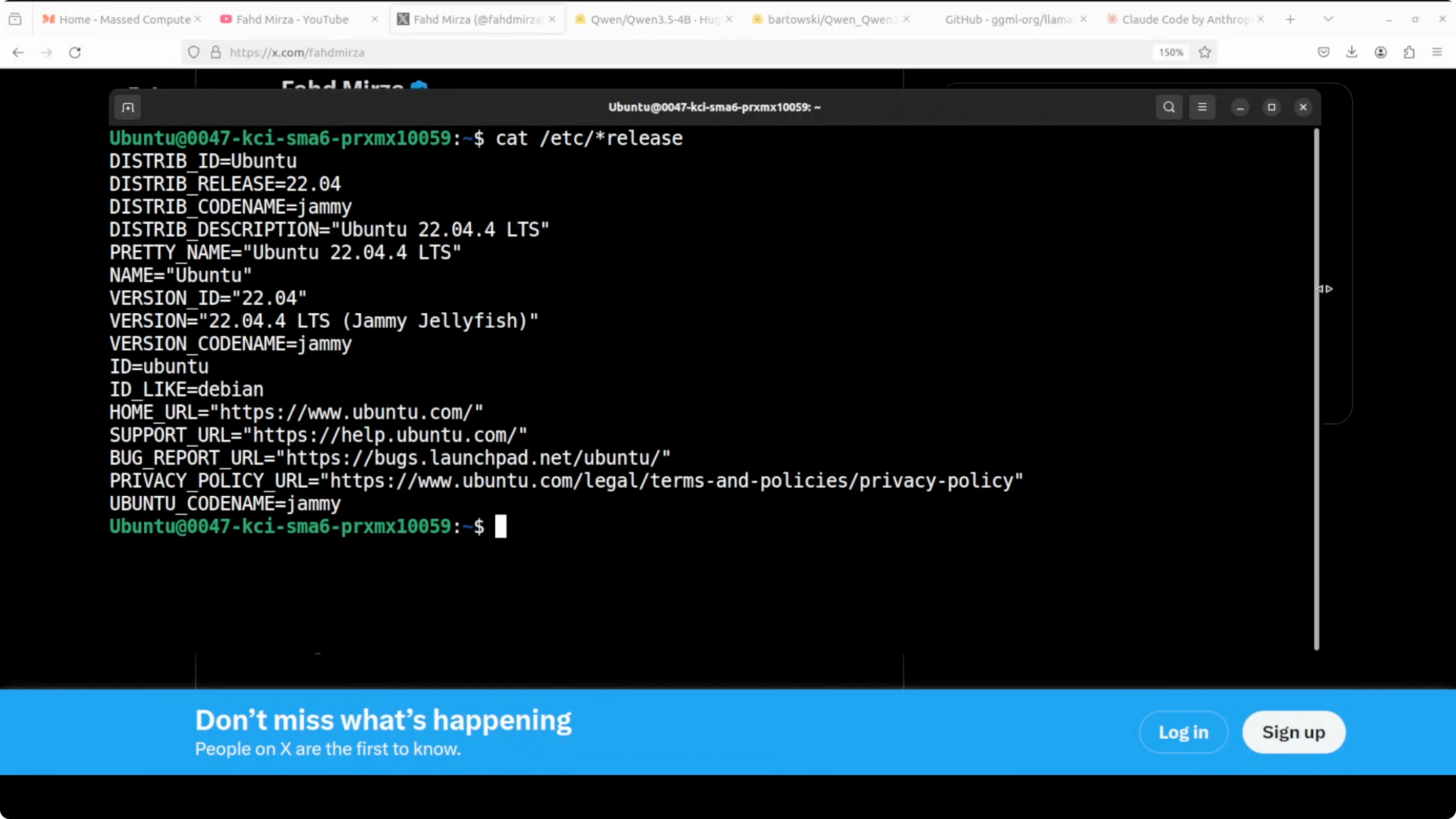Viewport: 1456px width, 819px height.
Task: Click the terminal search magnifier icon
Action: (1169, 107)
